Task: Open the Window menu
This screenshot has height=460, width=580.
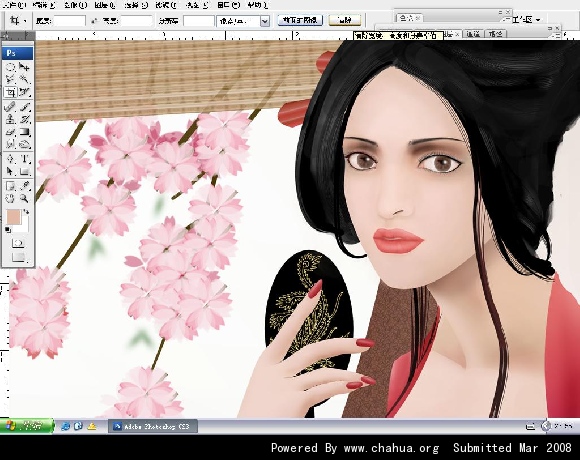Action: click(229, 5)
